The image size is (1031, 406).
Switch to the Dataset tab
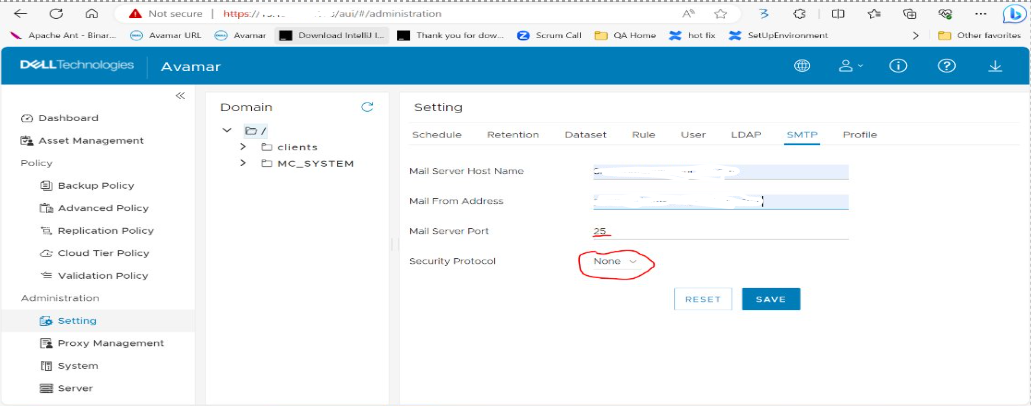(x=586, y=134)
